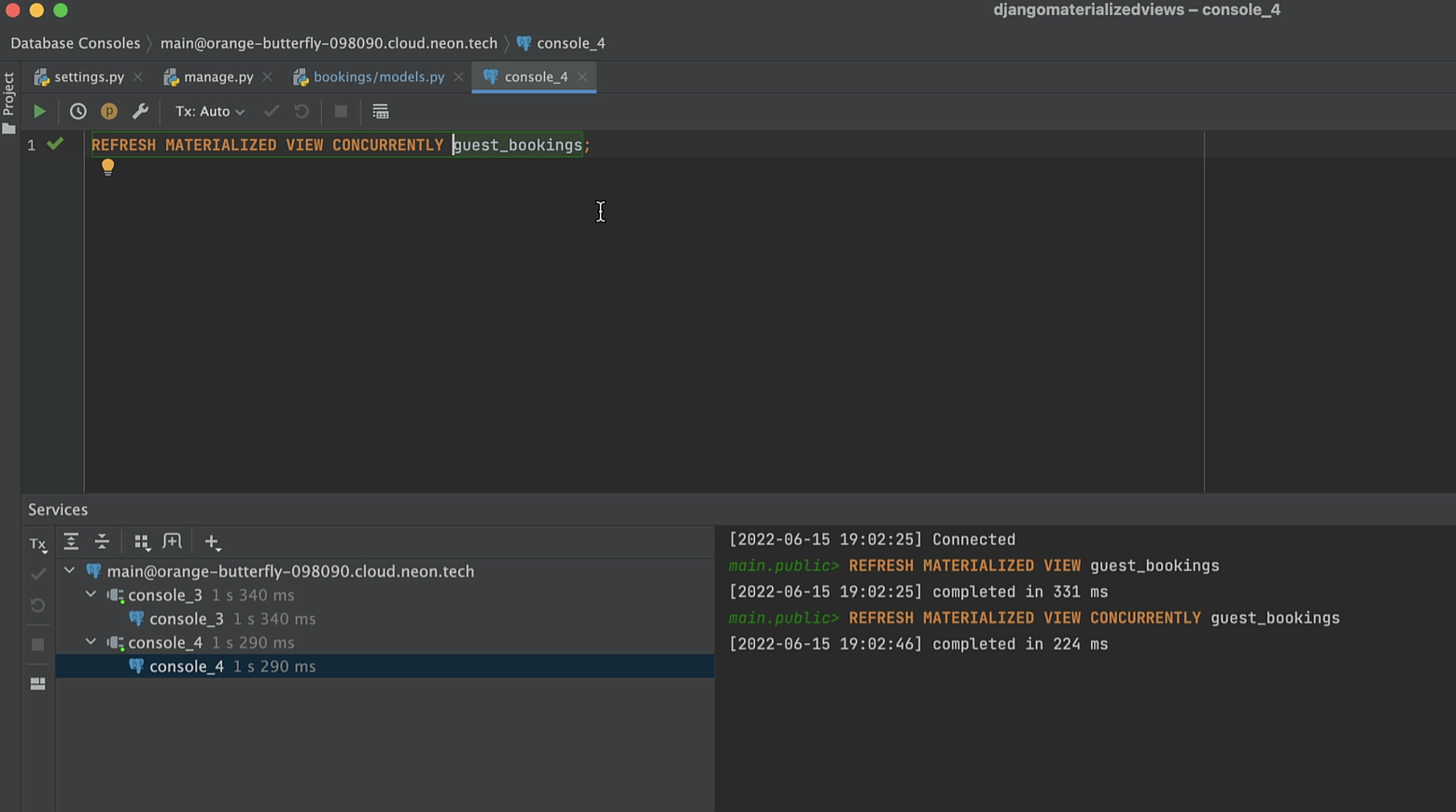Select console_4 group row in Services

pyautogui.click(x=385, y=642)
